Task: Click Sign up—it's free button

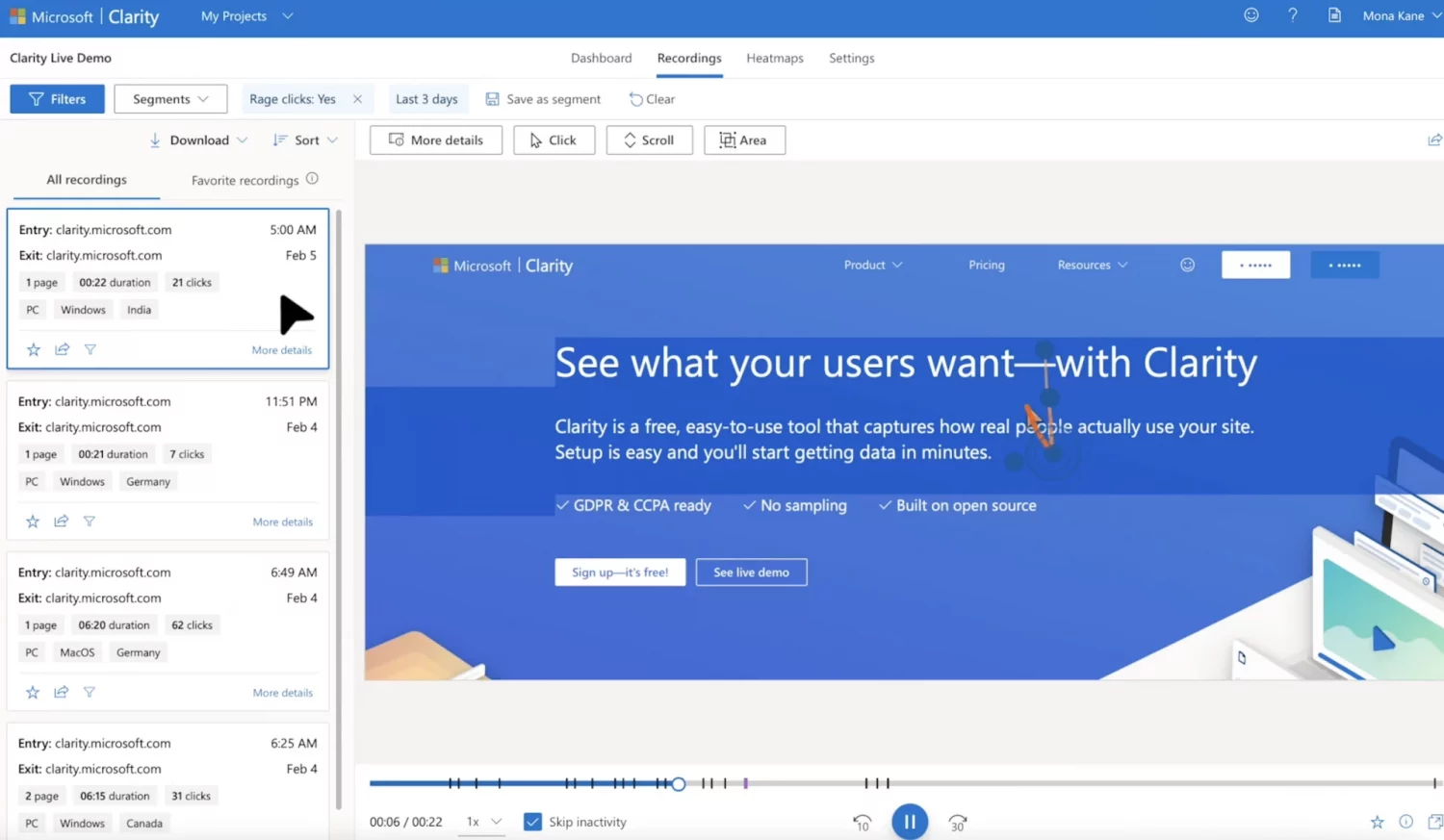Action: click(620, 573)
